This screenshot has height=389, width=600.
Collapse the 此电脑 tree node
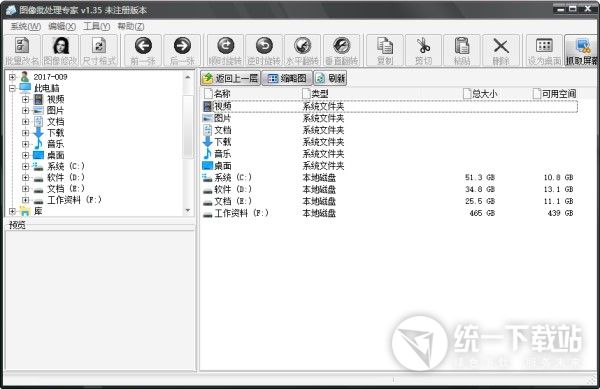tap(12, 88)
